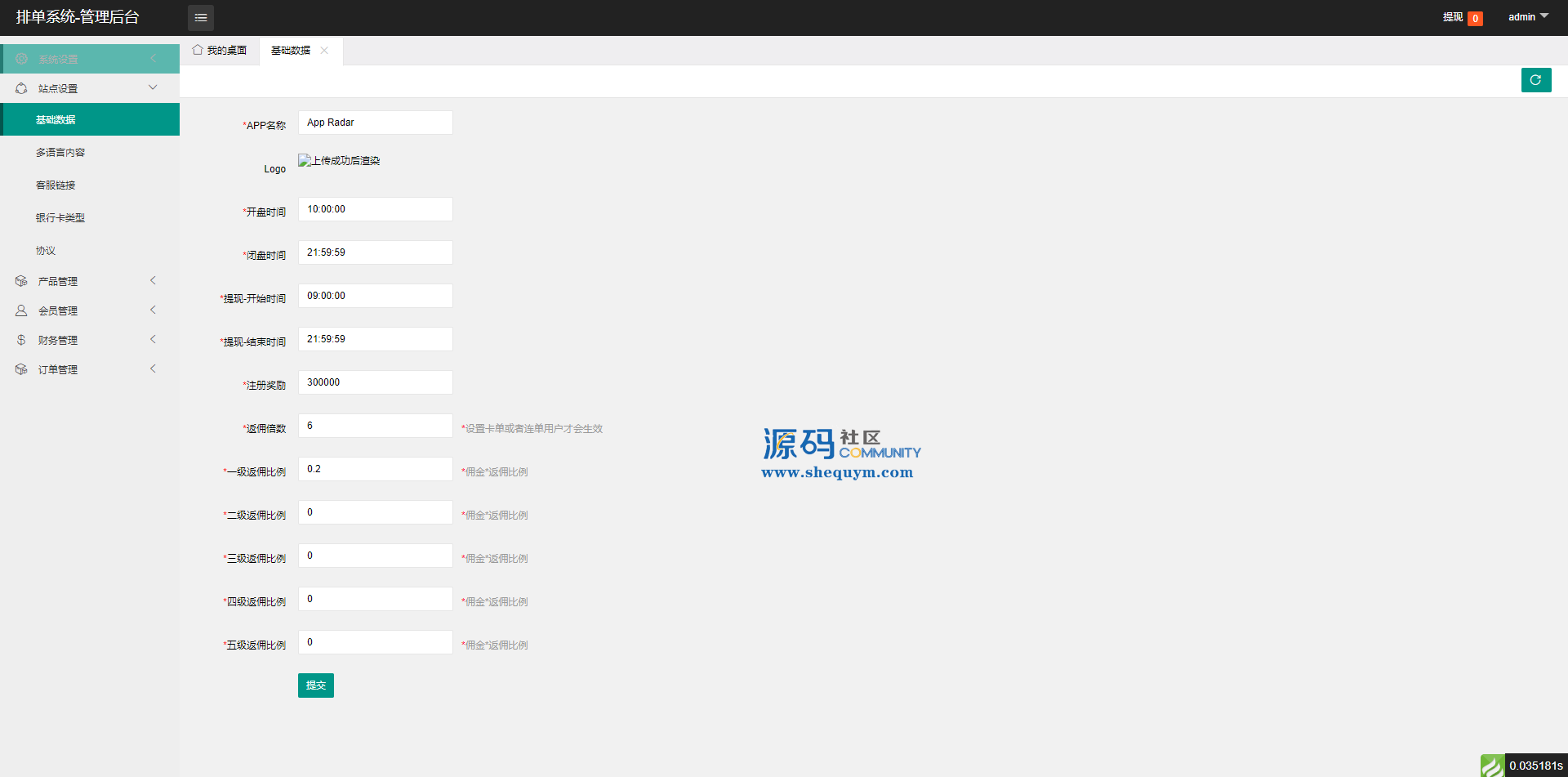The image size is (1568, 777).
Task: Click the 提现-结束时间 input field
Action: pyautogui.click(x=376, y=339)
